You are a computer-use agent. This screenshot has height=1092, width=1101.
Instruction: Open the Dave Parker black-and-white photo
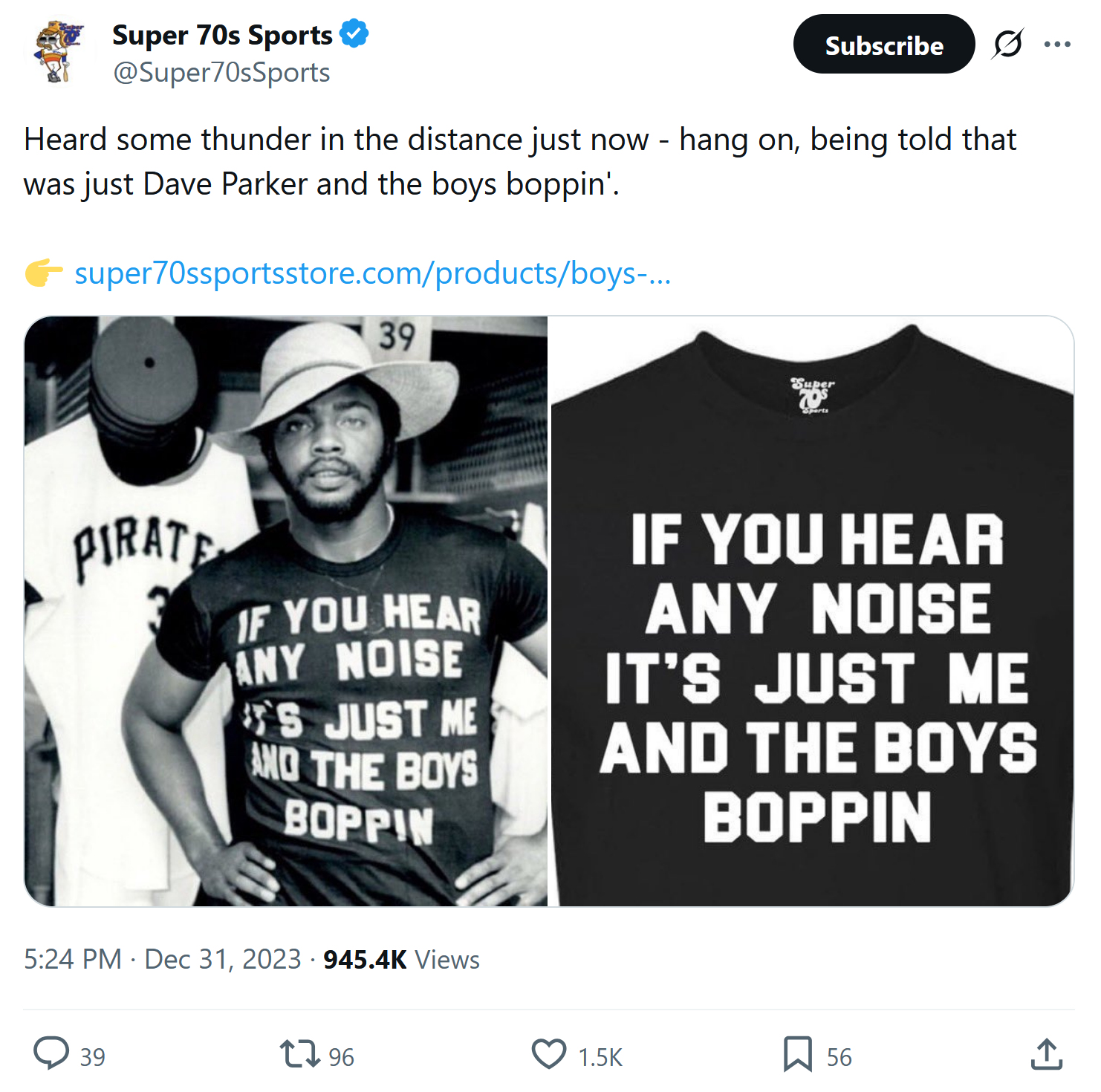(286, 611)
